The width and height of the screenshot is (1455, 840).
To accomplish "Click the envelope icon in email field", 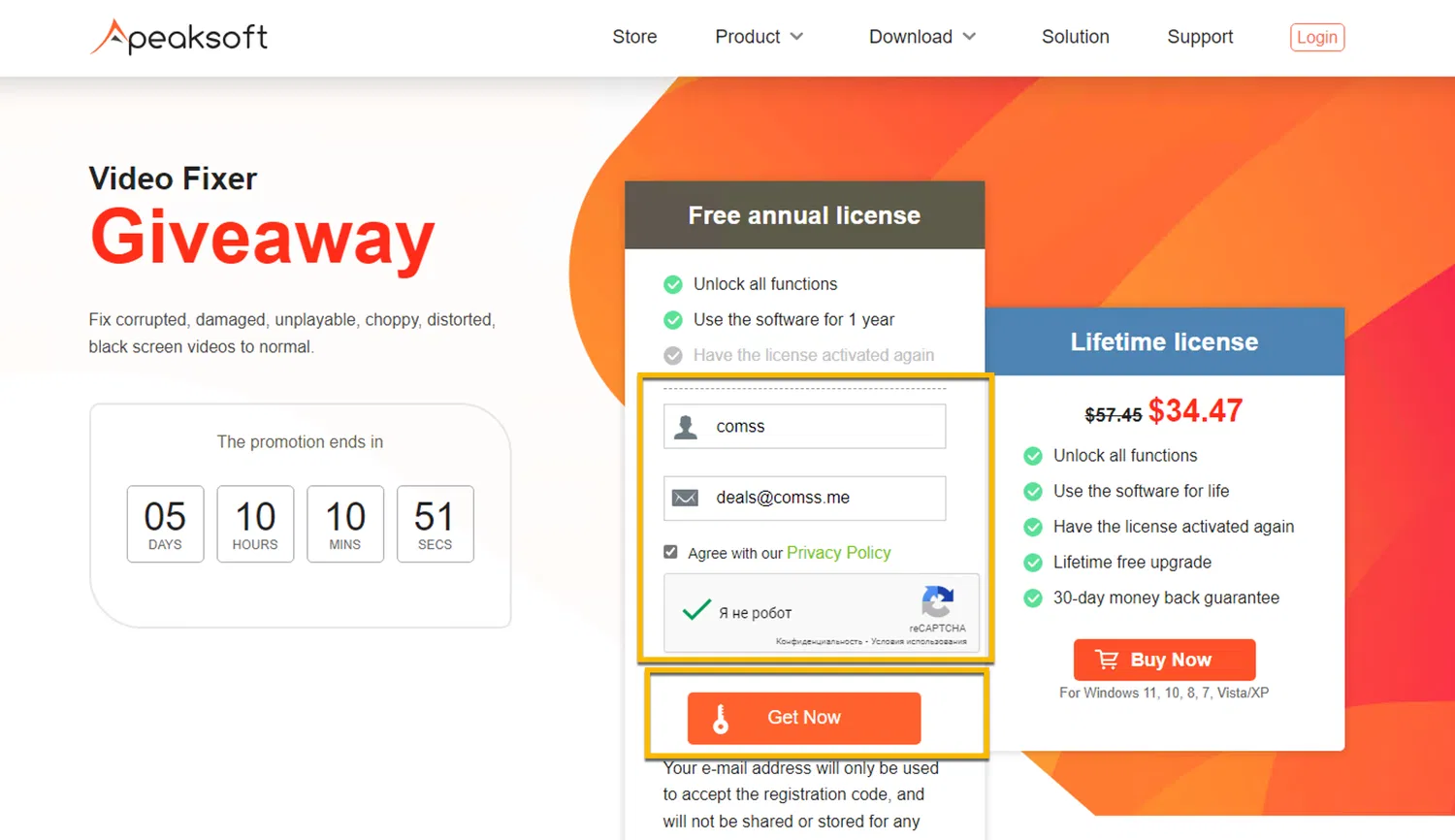I will pyautogui.click(x=686, y=498).
